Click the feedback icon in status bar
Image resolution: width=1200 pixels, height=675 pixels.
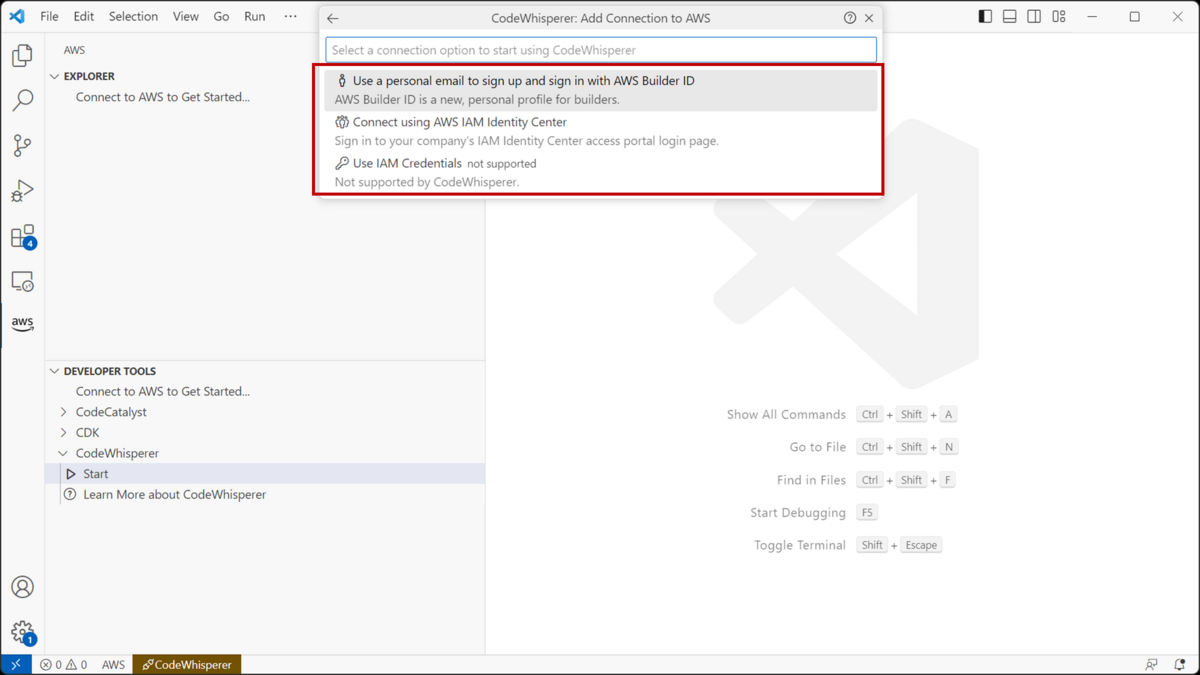click(1151, 664)
